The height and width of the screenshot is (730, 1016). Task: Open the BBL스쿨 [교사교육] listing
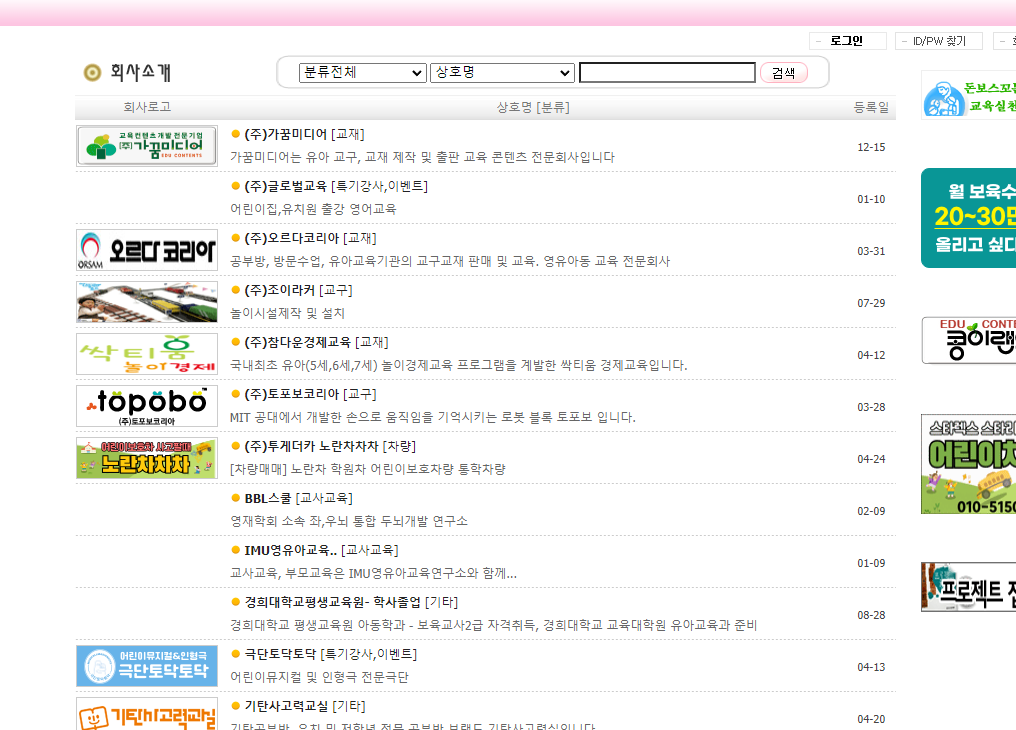tap(298, 498)
